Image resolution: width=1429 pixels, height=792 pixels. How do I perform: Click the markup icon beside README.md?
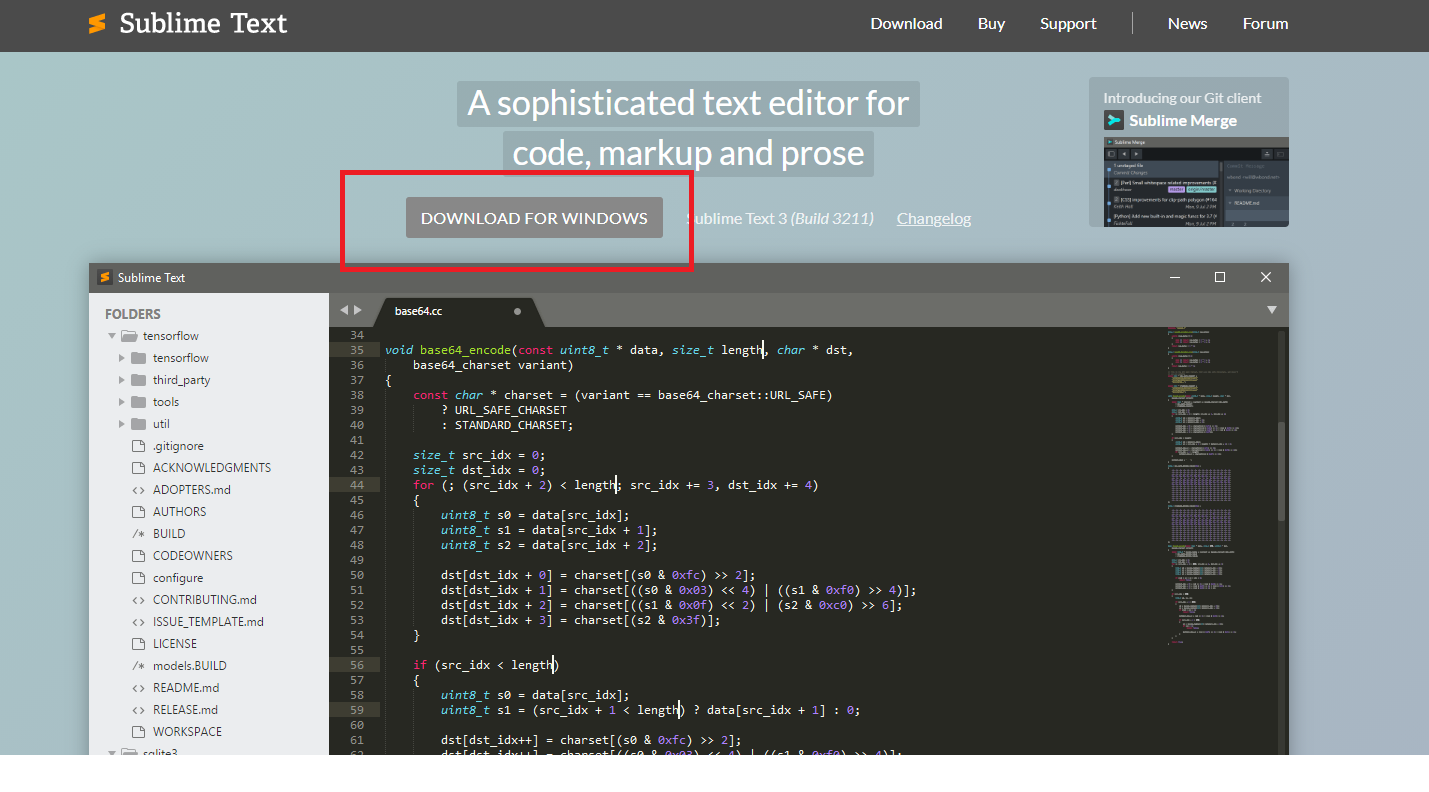(x=139, y=688)
